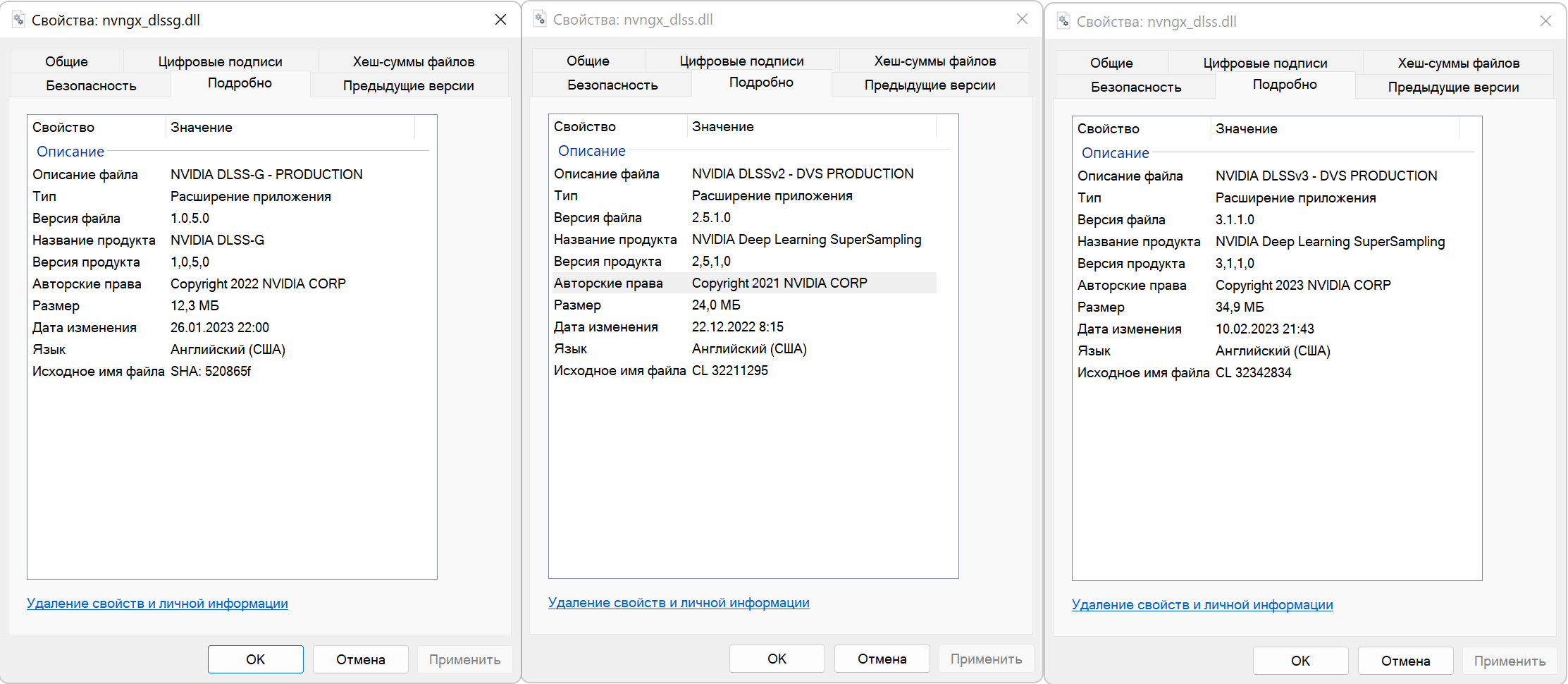The image size is (1568, 684).
Task: Open Хеш-суммы файлов tab in rightmost window
Action: (x=1458, y=63)
